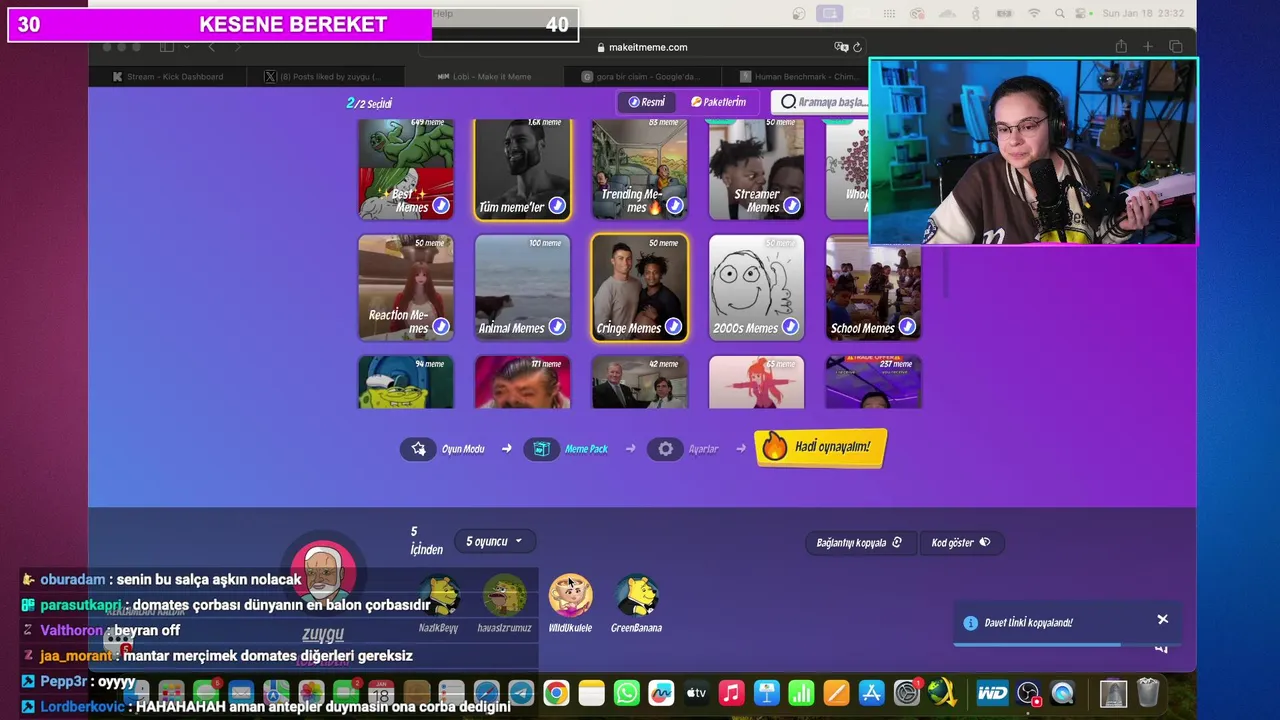Viewport: 1280px width, 720px height.
Task: Toggle the browser sidebar icon
Action: point(167,47)
